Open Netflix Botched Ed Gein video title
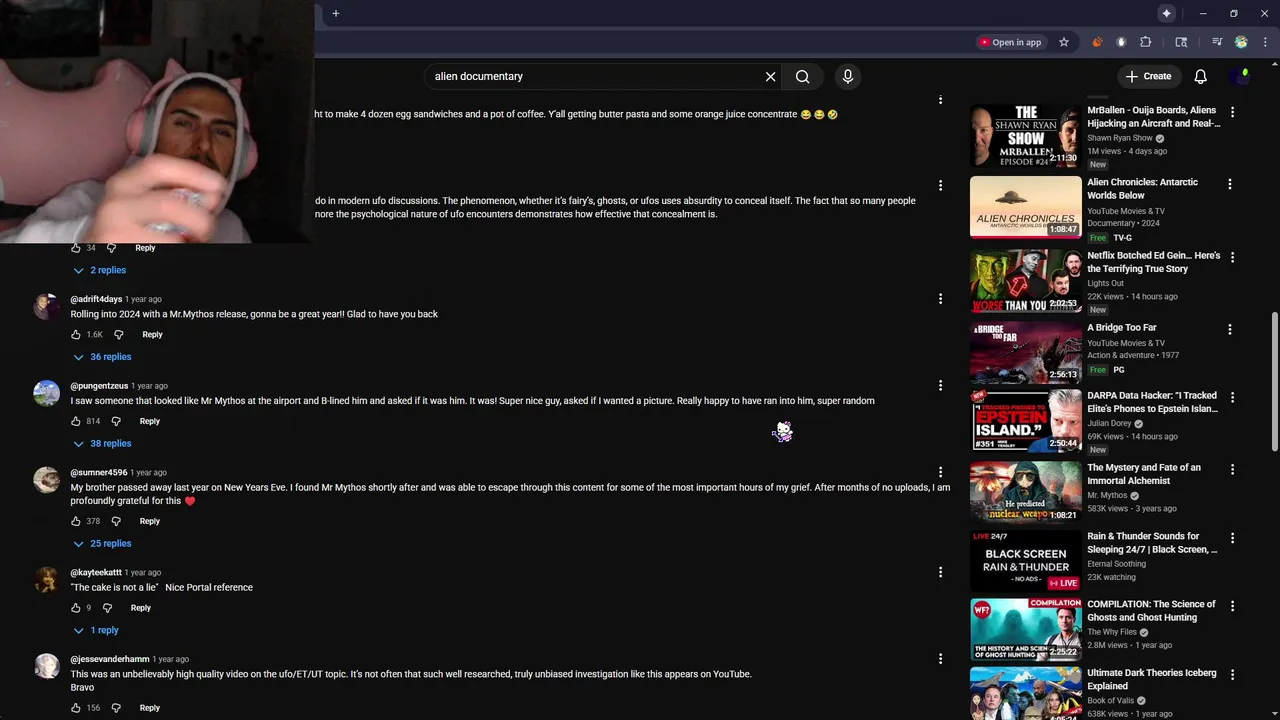The image size is (1280, 720). tap(1153, 262)
